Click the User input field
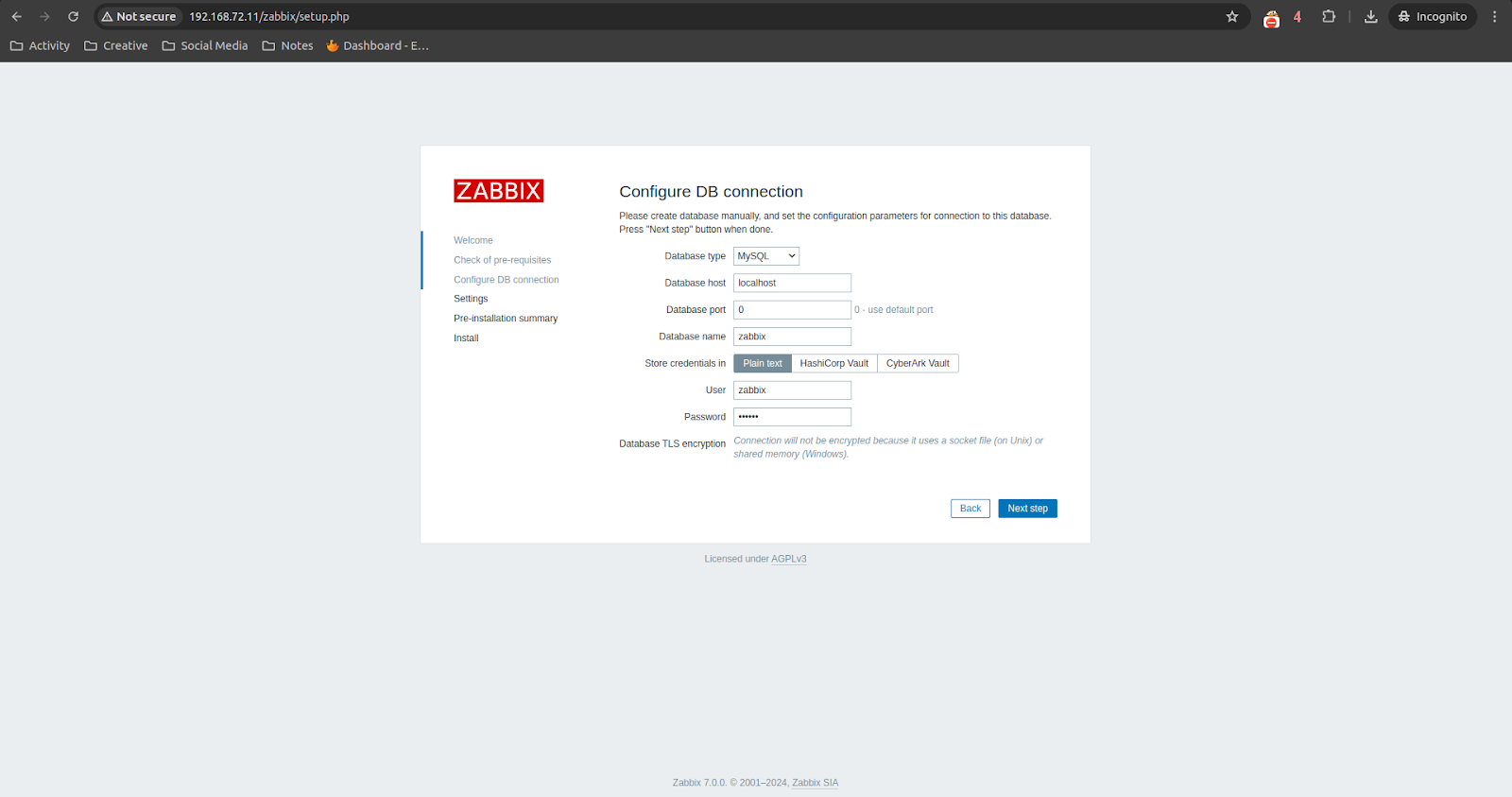 [x=792, y=390]
